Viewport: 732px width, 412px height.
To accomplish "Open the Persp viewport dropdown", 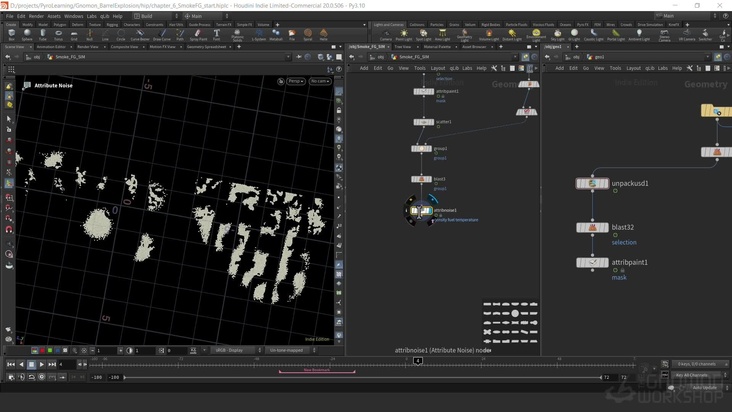I will pyautogui.click(x=296, y=81).
